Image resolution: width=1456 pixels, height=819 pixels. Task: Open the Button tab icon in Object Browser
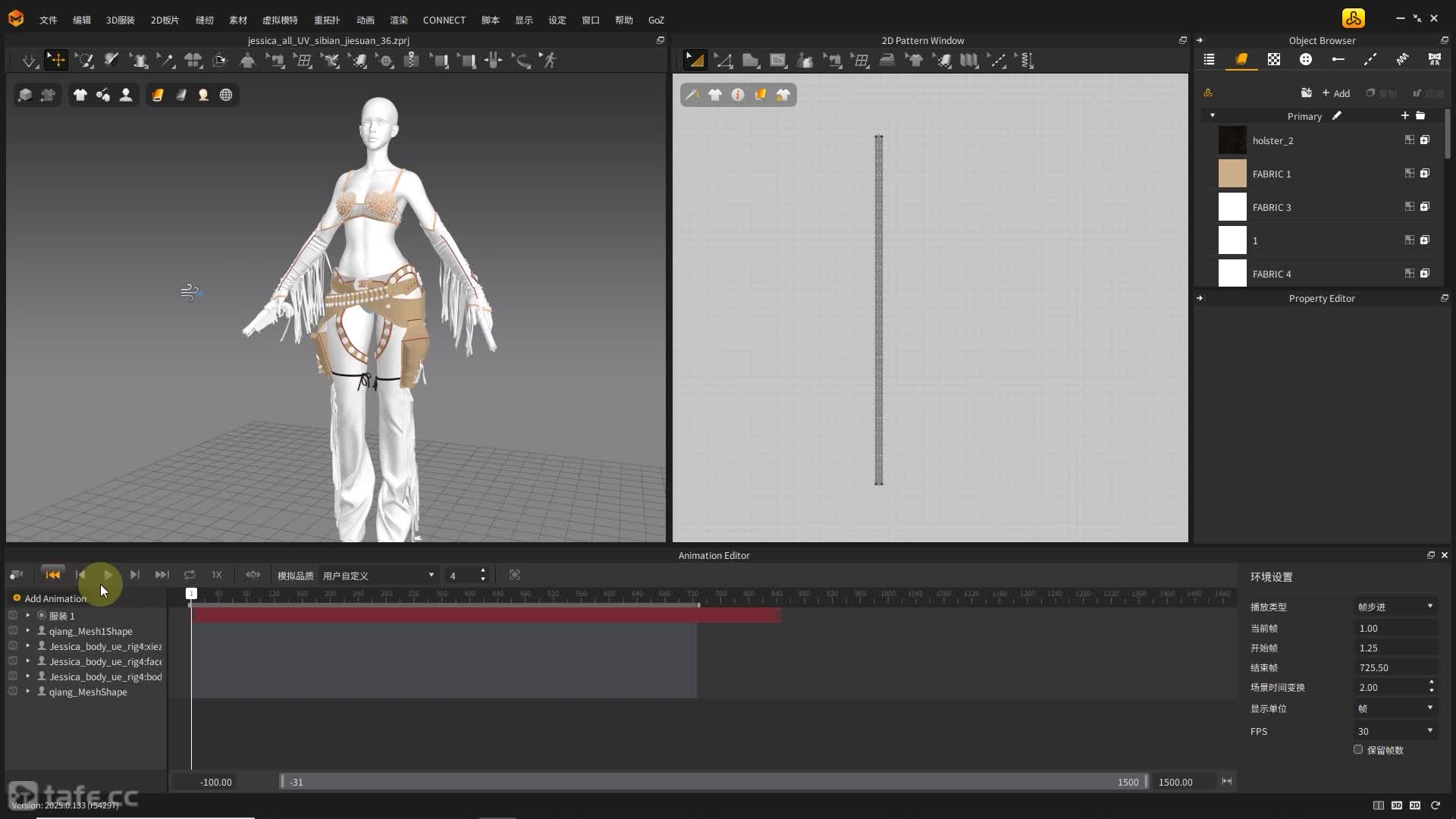pos(1306,59)
